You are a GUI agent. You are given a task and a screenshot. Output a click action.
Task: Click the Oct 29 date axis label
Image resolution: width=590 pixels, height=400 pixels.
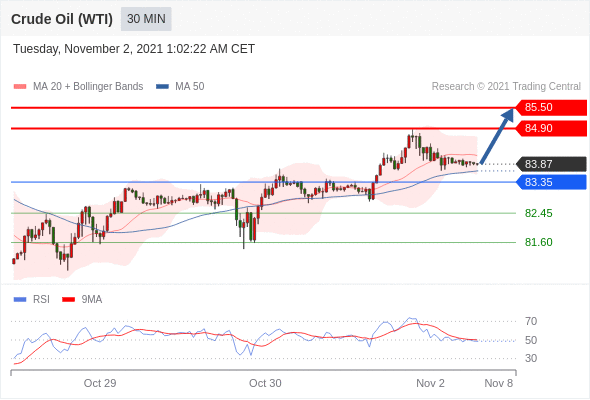tap(100, 383)
